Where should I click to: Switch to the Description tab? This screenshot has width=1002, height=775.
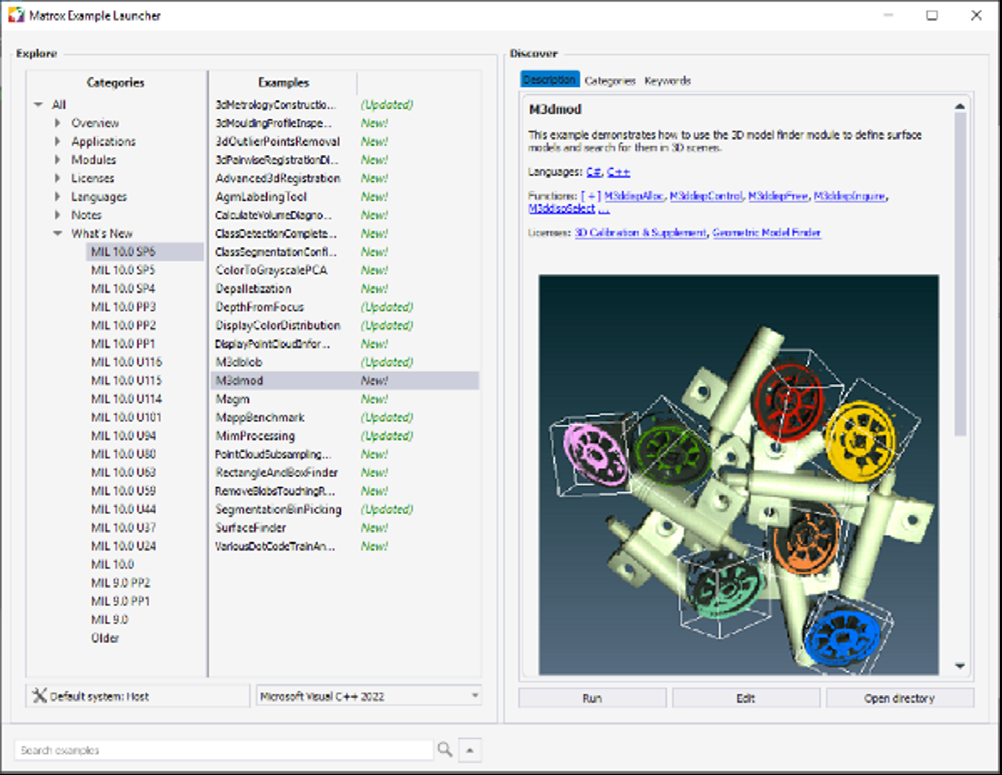550,80
